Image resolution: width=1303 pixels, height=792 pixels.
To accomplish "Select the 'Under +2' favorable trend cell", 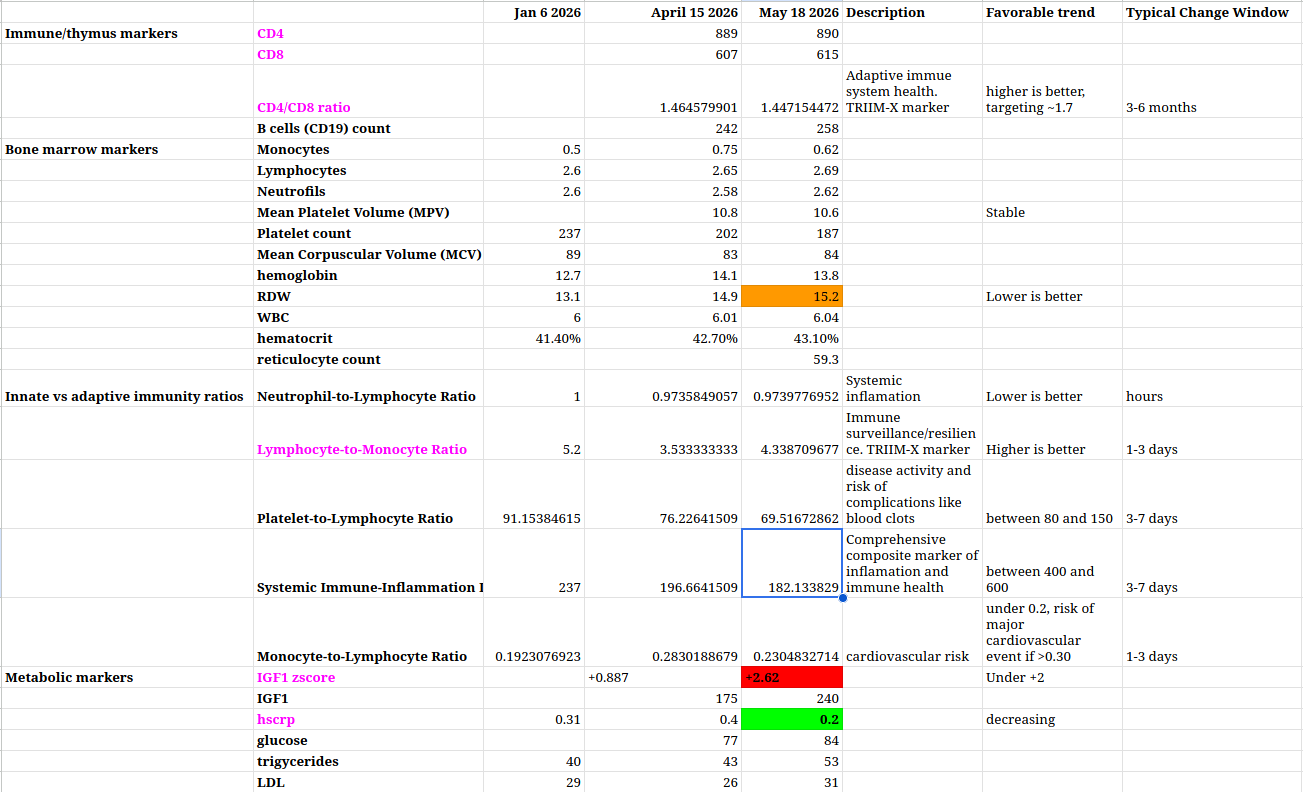I will (1052, 677).
